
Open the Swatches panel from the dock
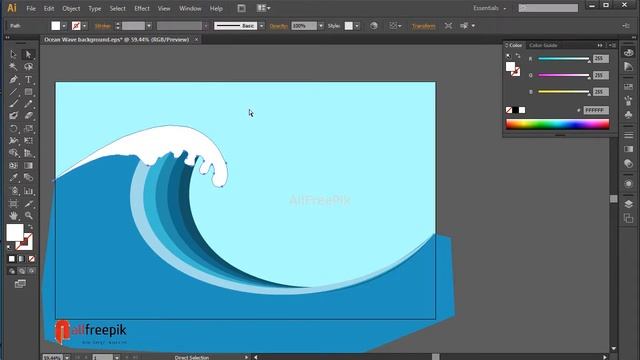[629, 87]
